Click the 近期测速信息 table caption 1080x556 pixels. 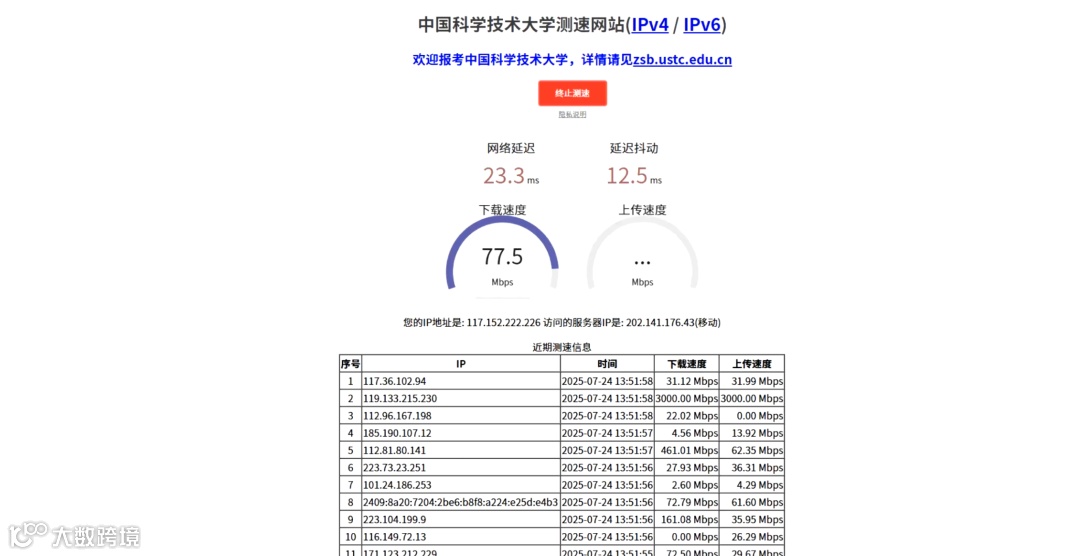[562, 347]
